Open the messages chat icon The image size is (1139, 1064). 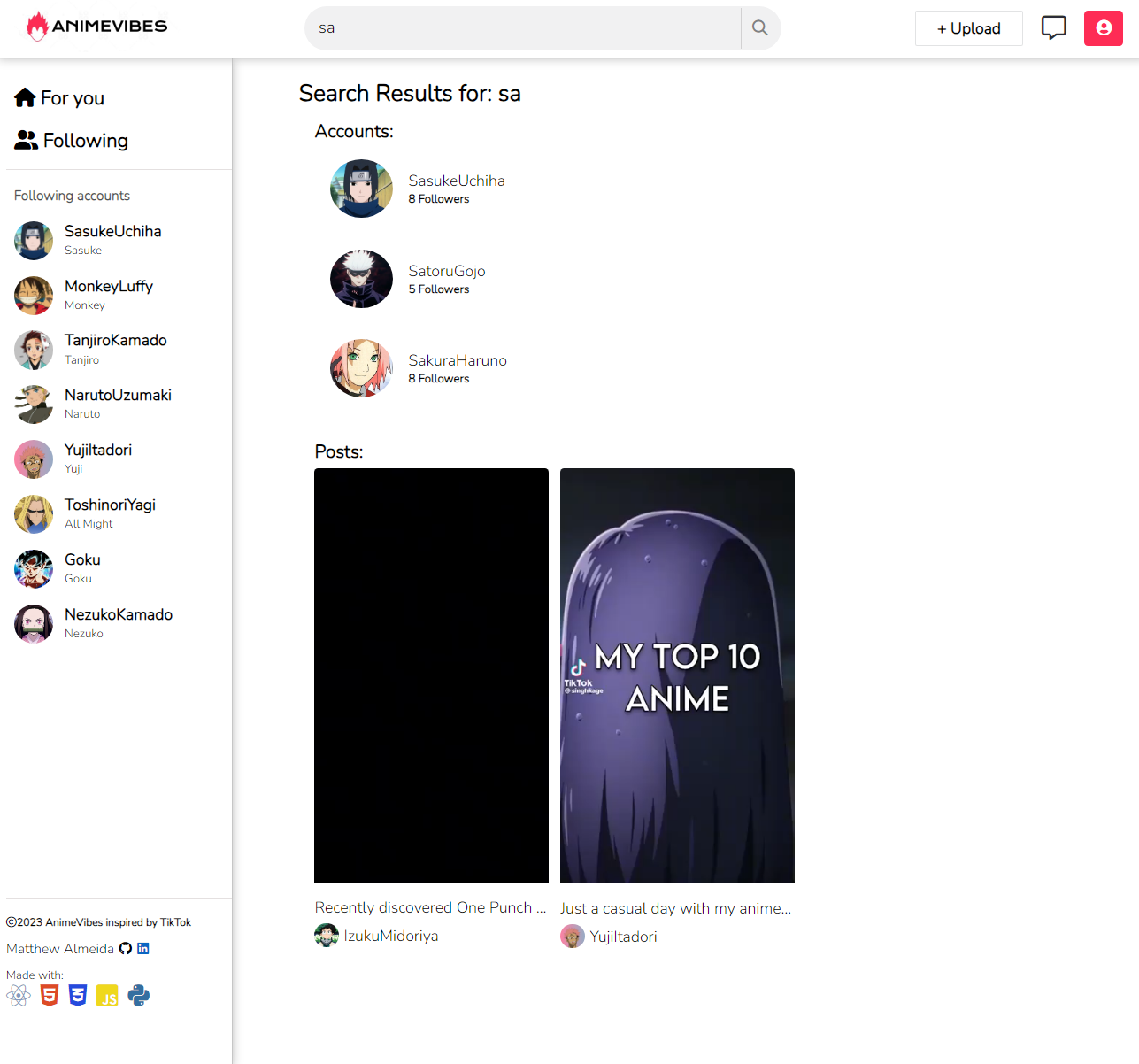click(1053, 28)
